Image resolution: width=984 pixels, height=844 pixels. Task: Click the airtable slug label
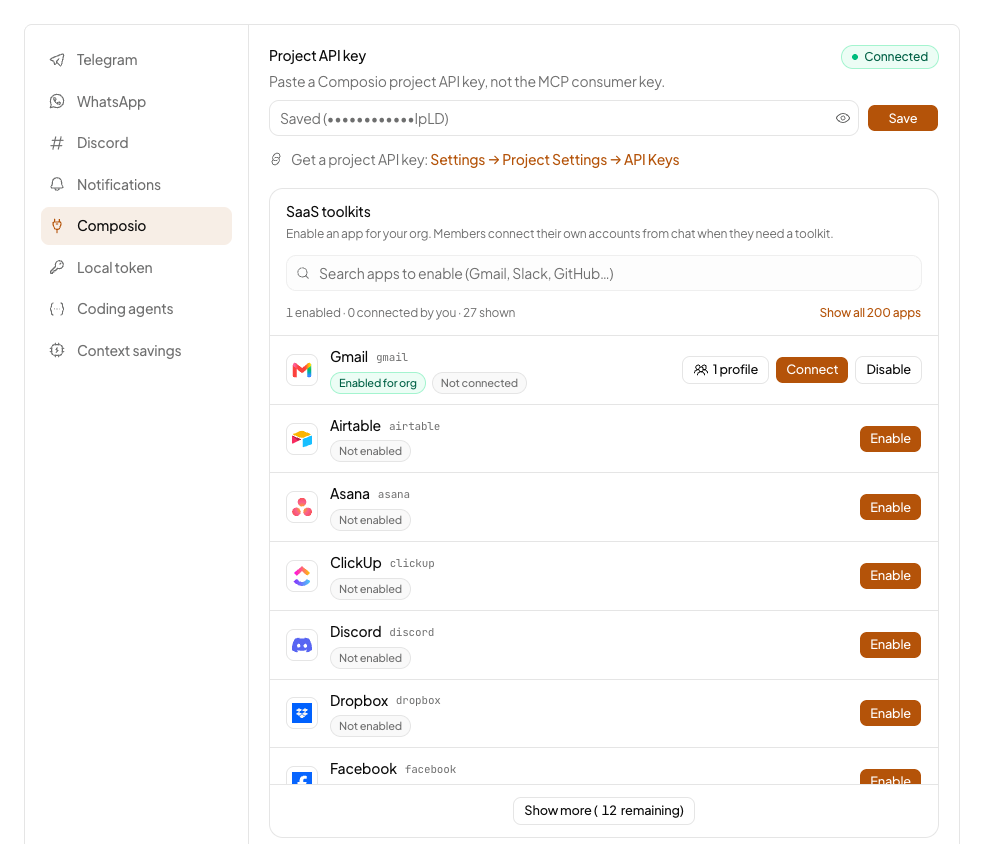(414, 426)
